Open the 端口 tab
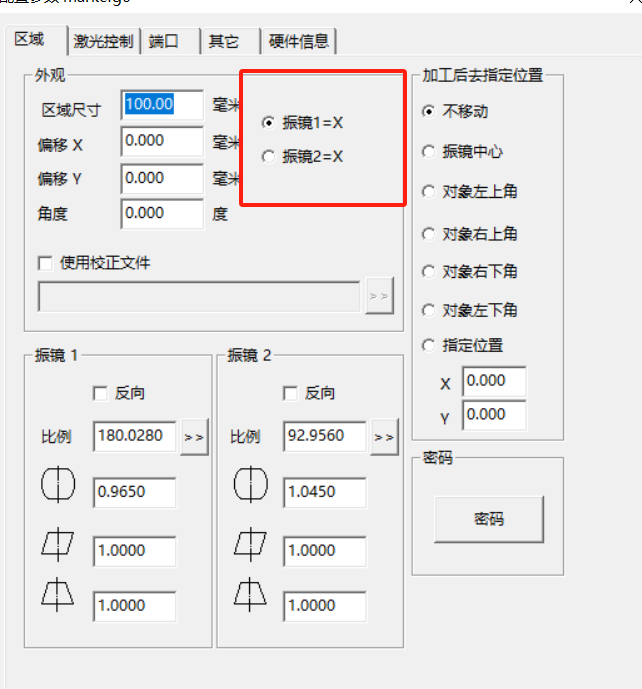 (x=170, y=41)
